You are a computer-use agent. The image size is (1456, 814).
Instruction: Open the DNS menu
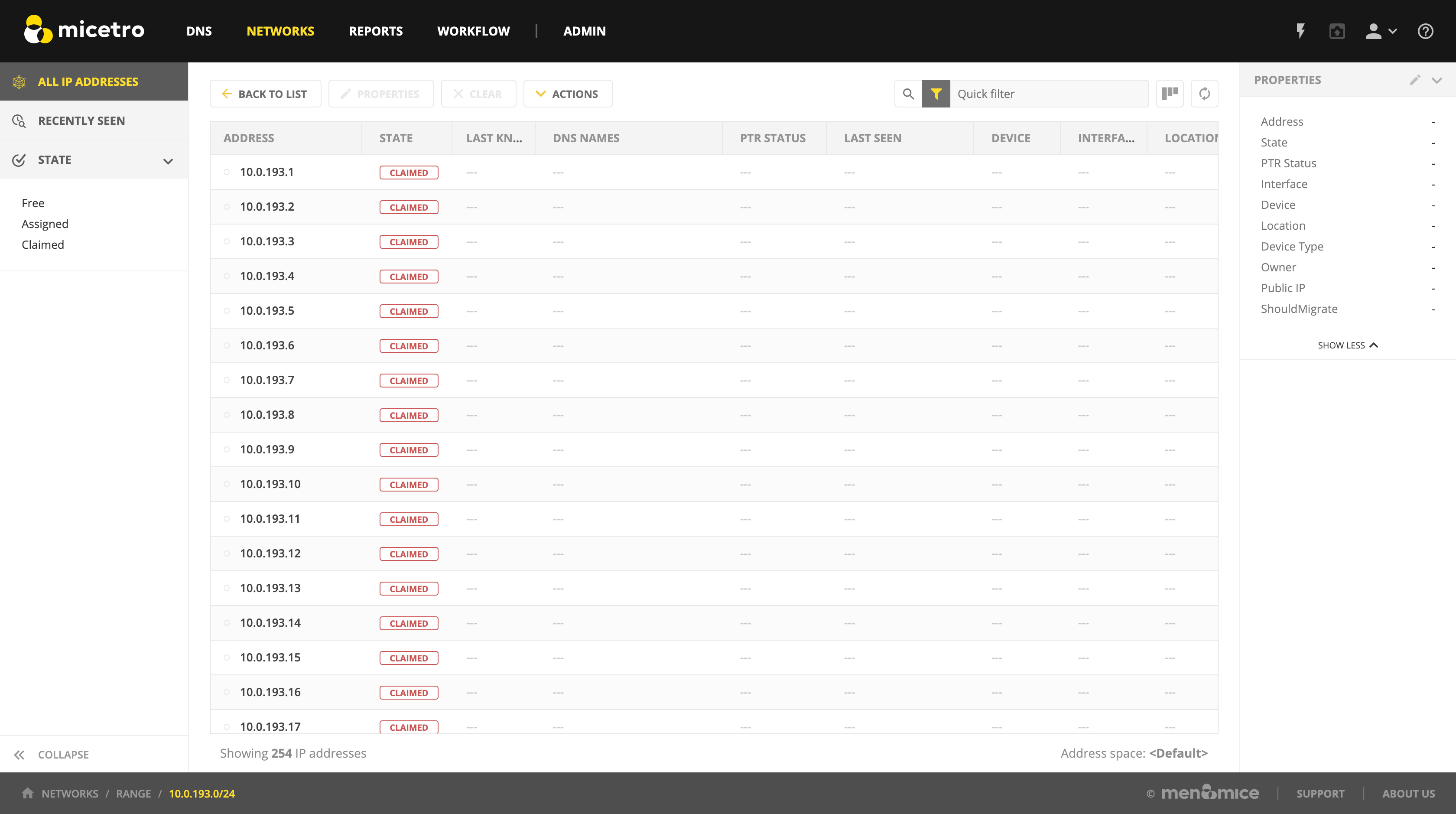(x=199, y=31)
